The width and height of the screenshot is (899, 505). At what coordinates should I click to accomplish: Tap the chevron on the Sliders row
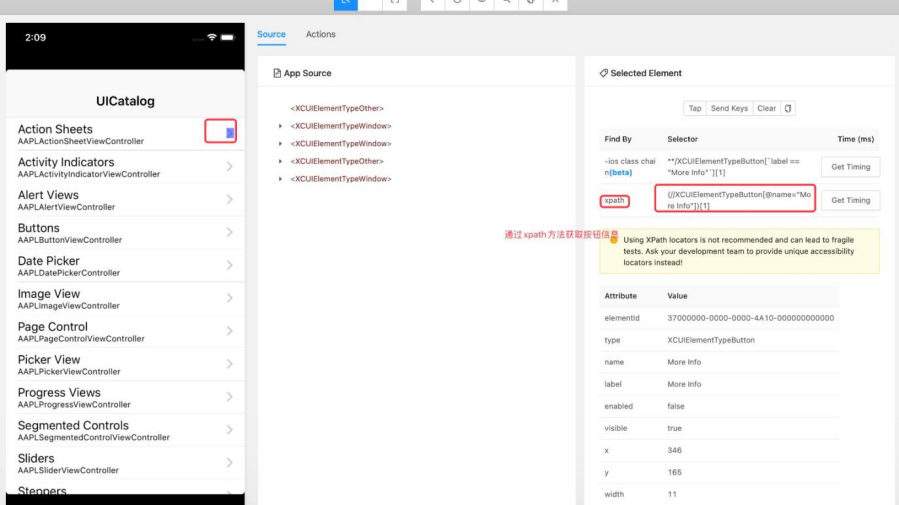pyautogui.click(x=229, y=463)
